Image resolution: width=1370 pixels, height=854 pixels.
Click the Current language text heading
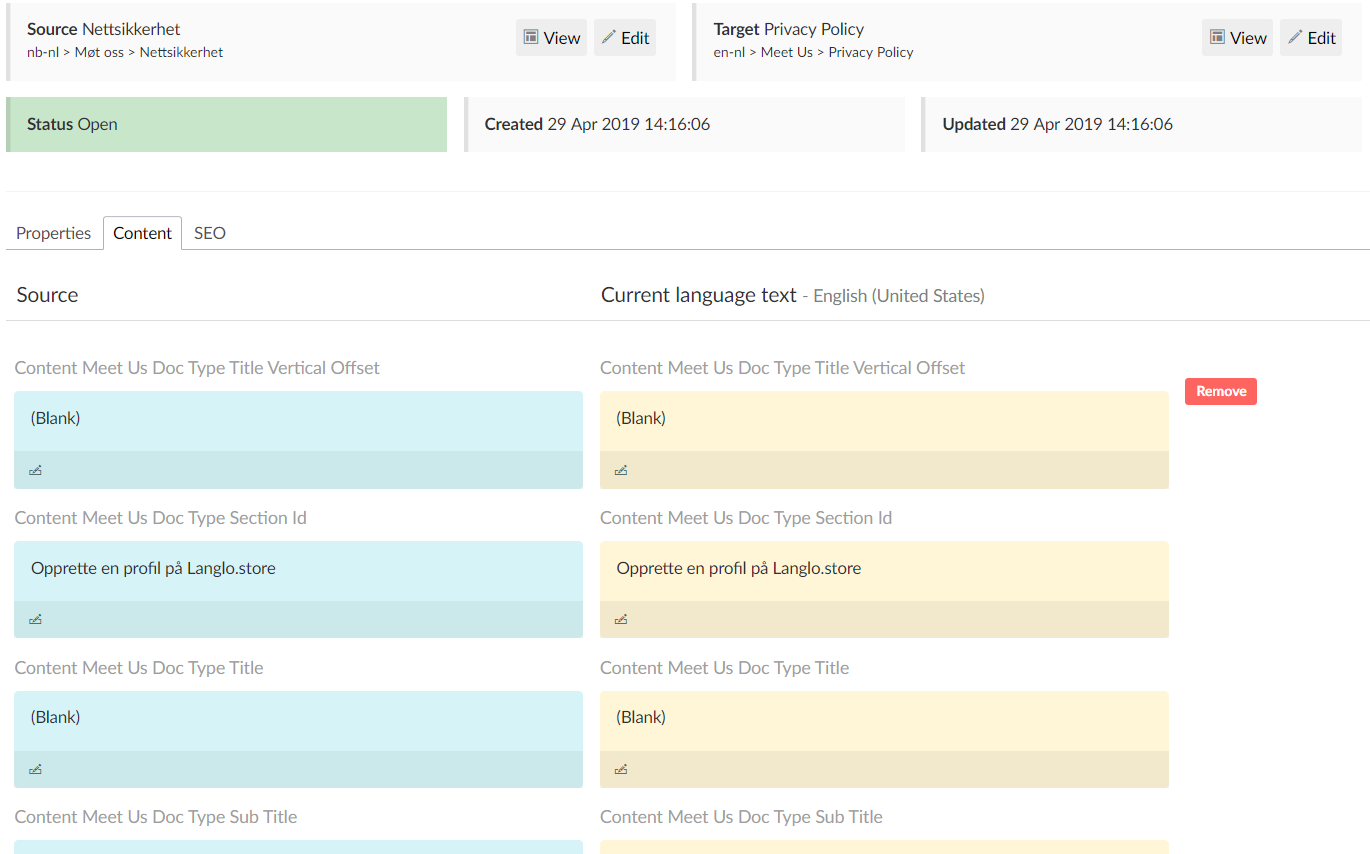pos(699,295)
